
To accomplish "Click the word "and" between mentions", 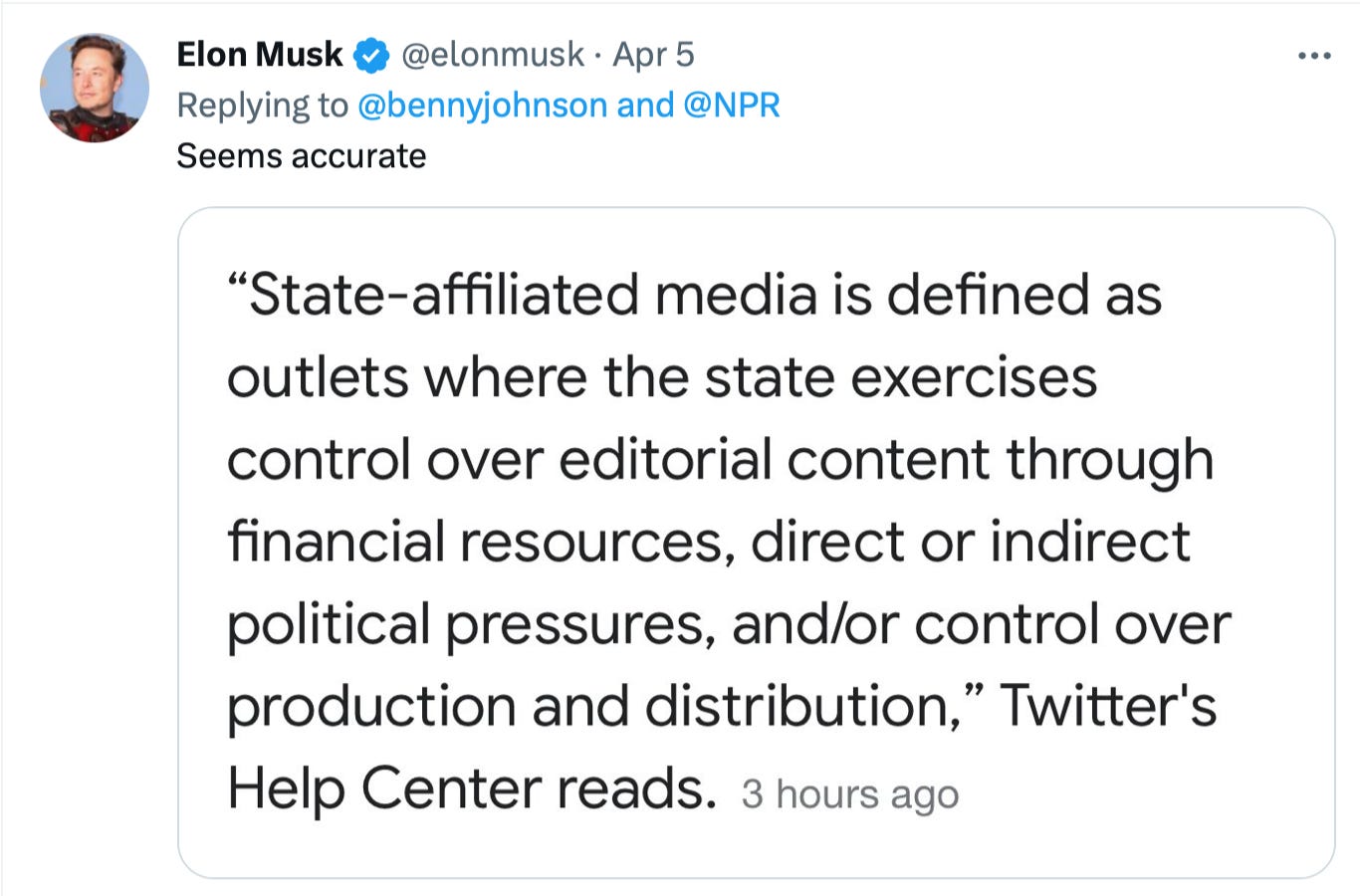I will [645, 106].
